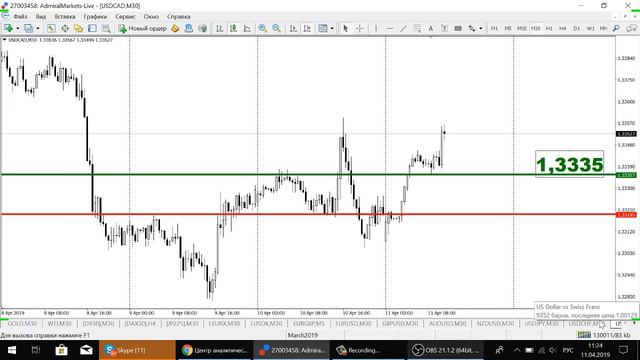Screen dimensions: 640x360
Task: Select the Cursor arrow tool
Action: [x=346, y=28]
